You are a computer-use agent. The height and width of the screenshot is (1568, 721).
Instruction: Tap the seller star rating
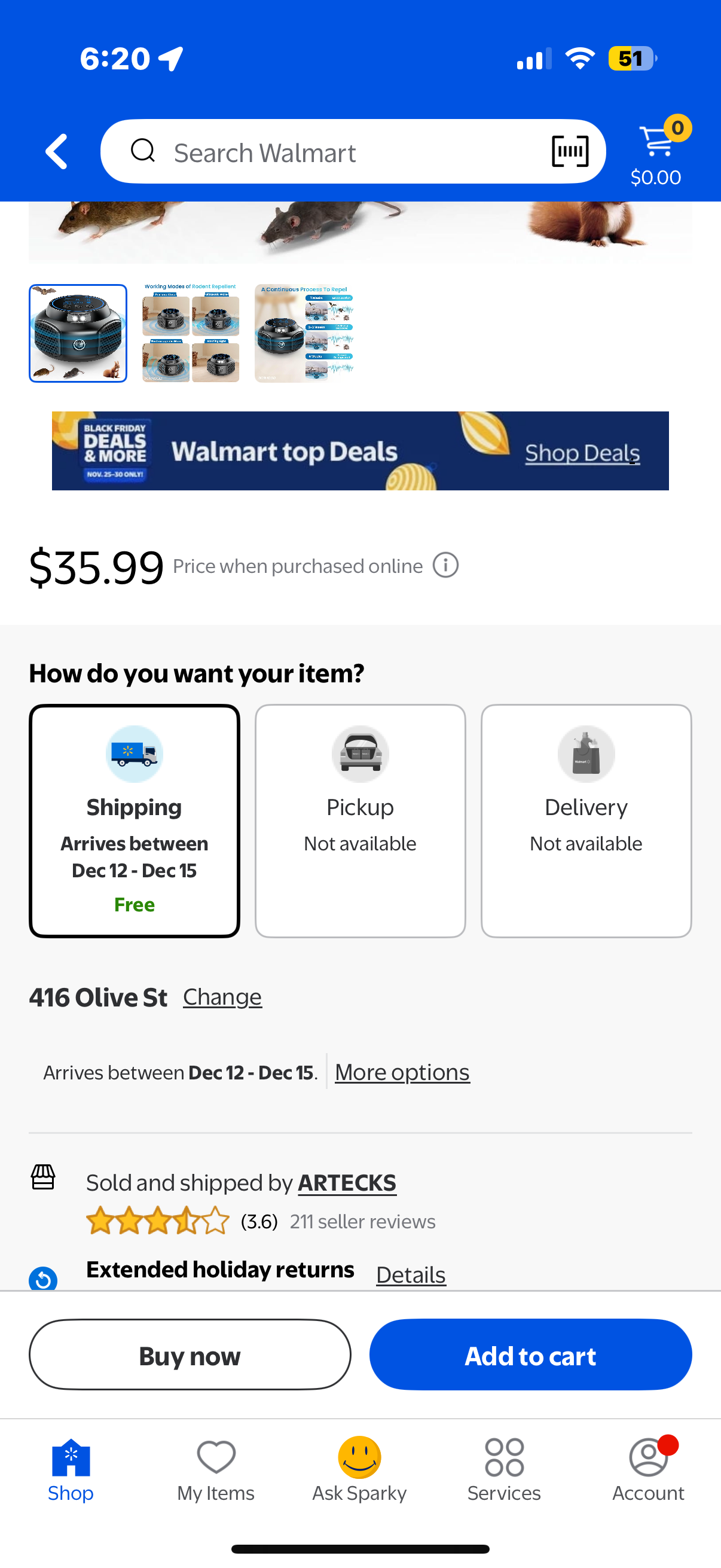tap(158, 1221)
